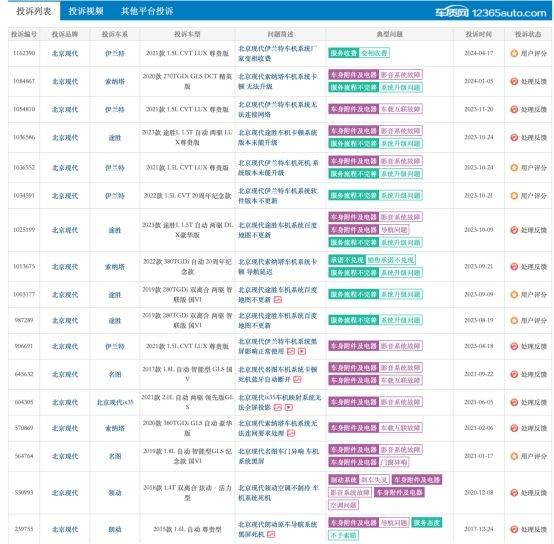
Task: Play the video icon in ix35 complaint 604305
Action: (289, 408)
